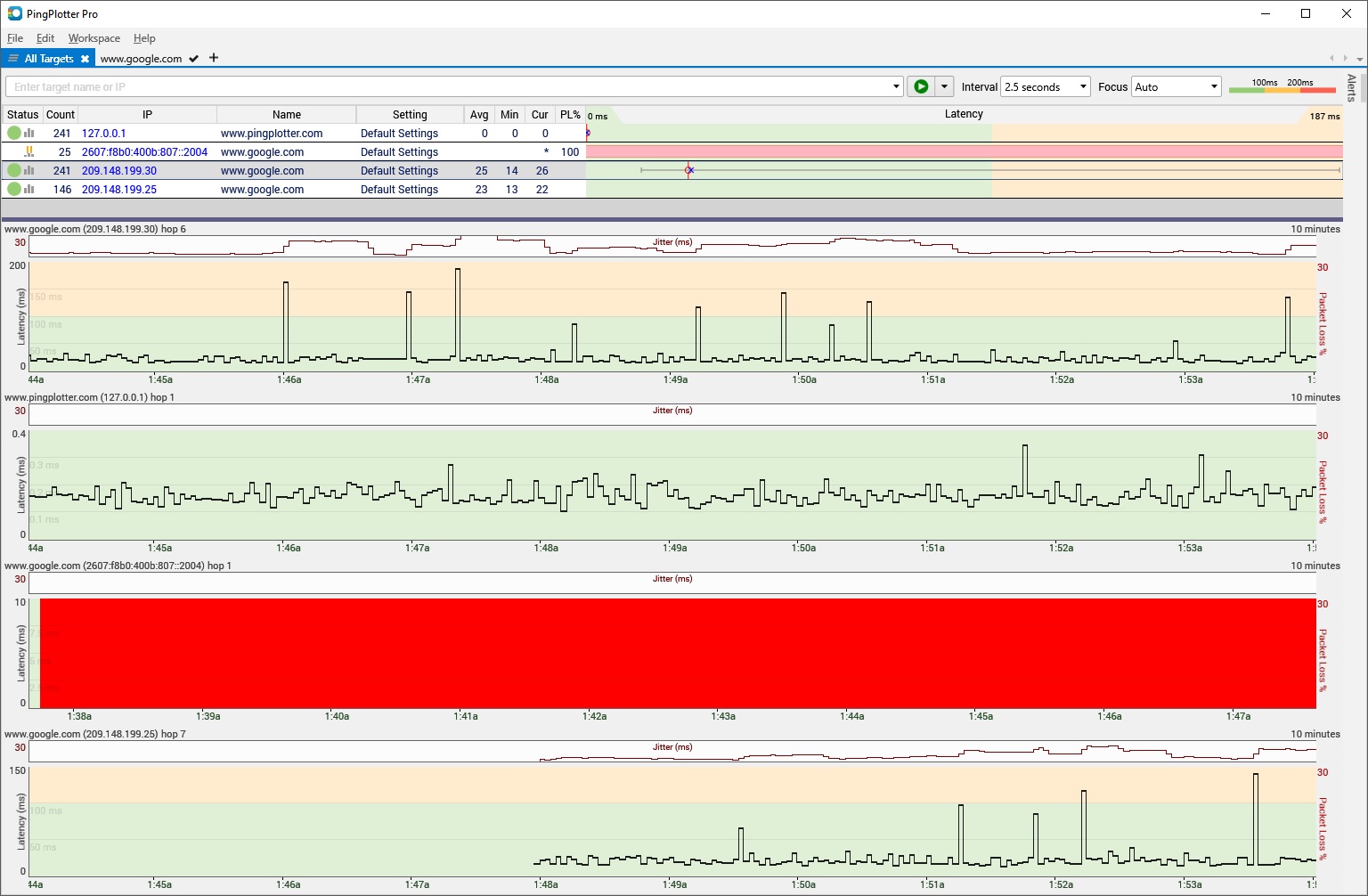Open the tab list dropdown arrow
This screenshot has width=1368, height=896.
(x=1358, y=58)
